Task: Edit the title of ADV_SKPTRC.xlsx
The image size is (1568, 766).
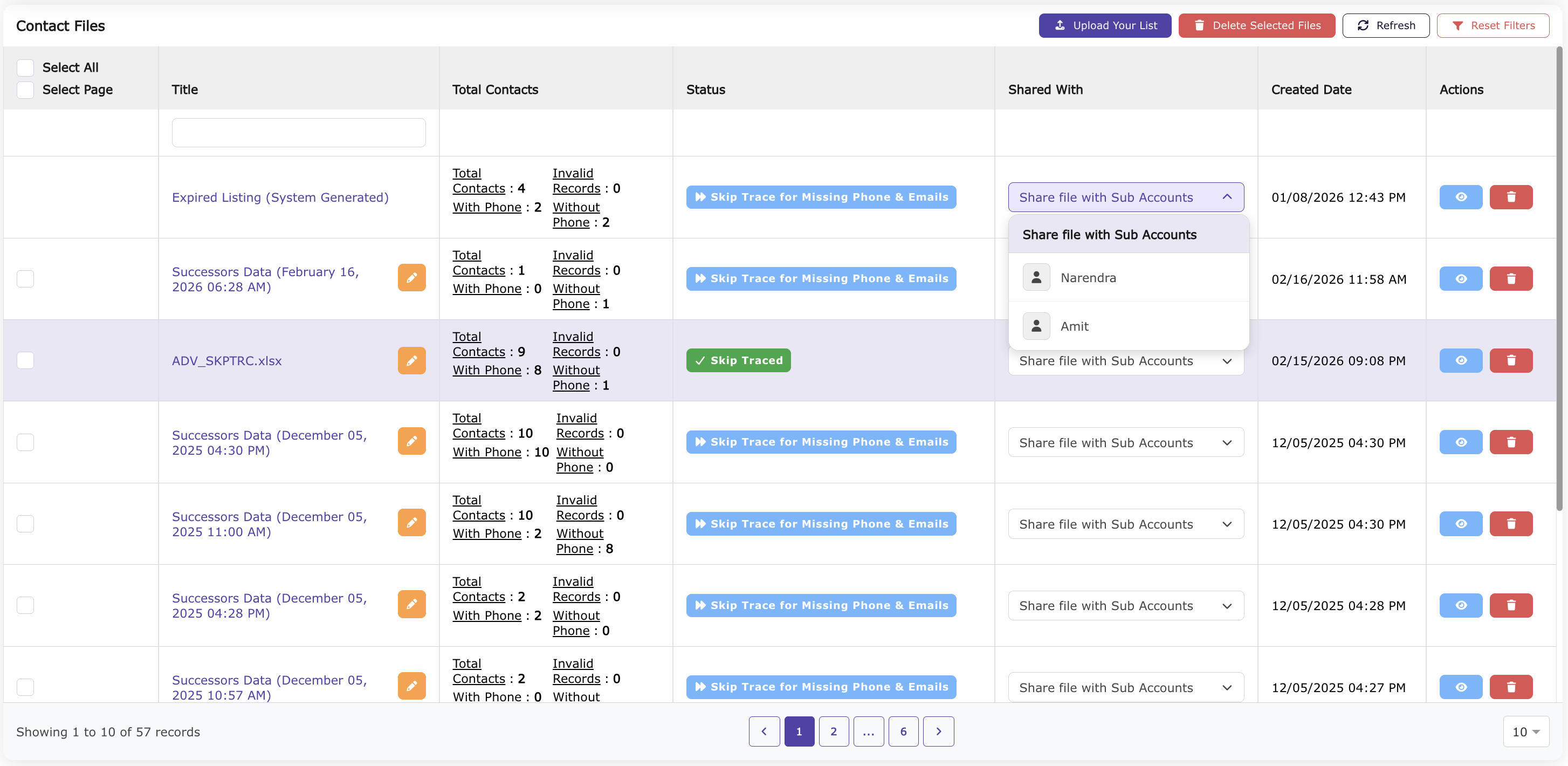Action: 411,360
